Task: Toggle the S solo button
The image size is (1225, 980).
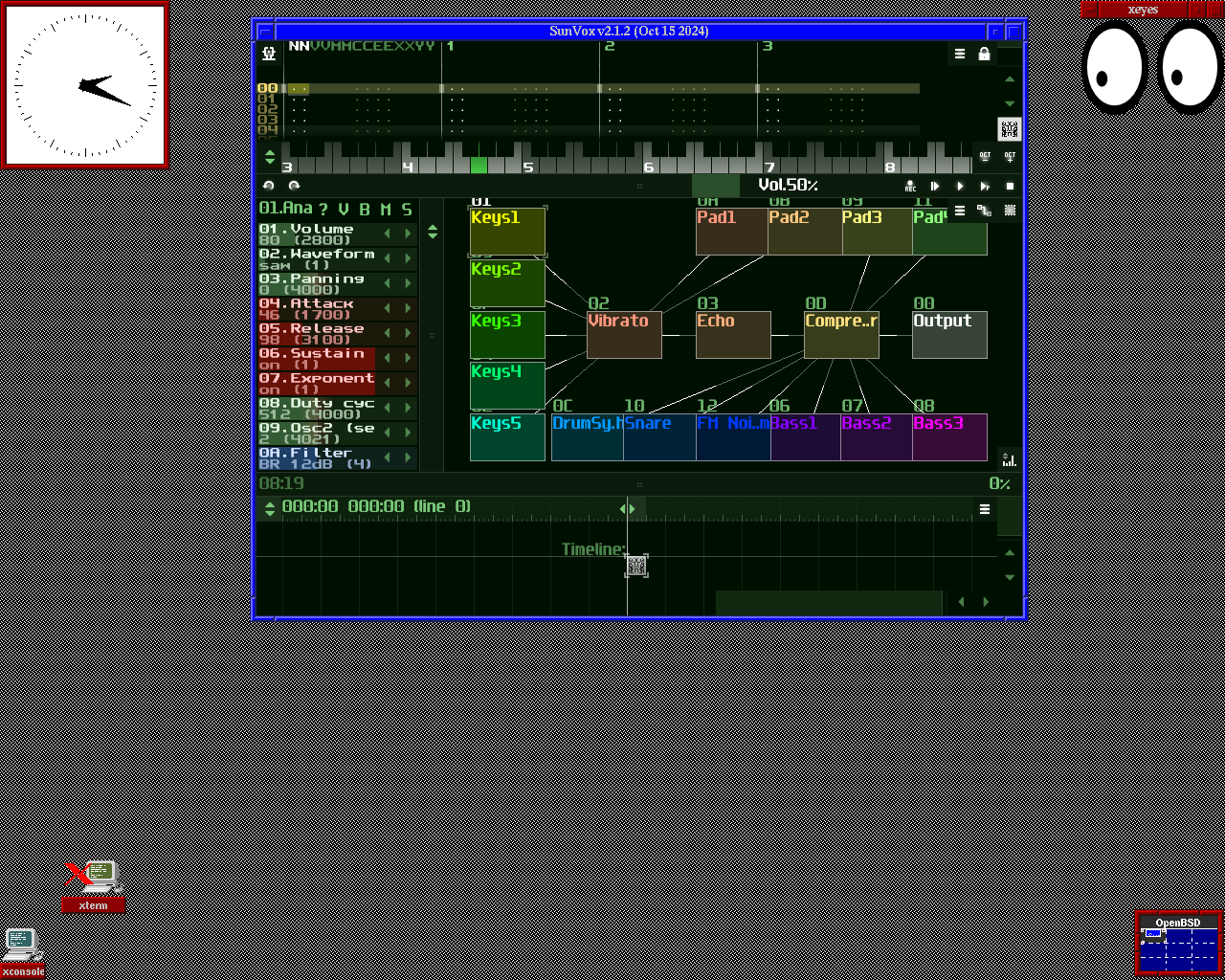Action: 407,209
